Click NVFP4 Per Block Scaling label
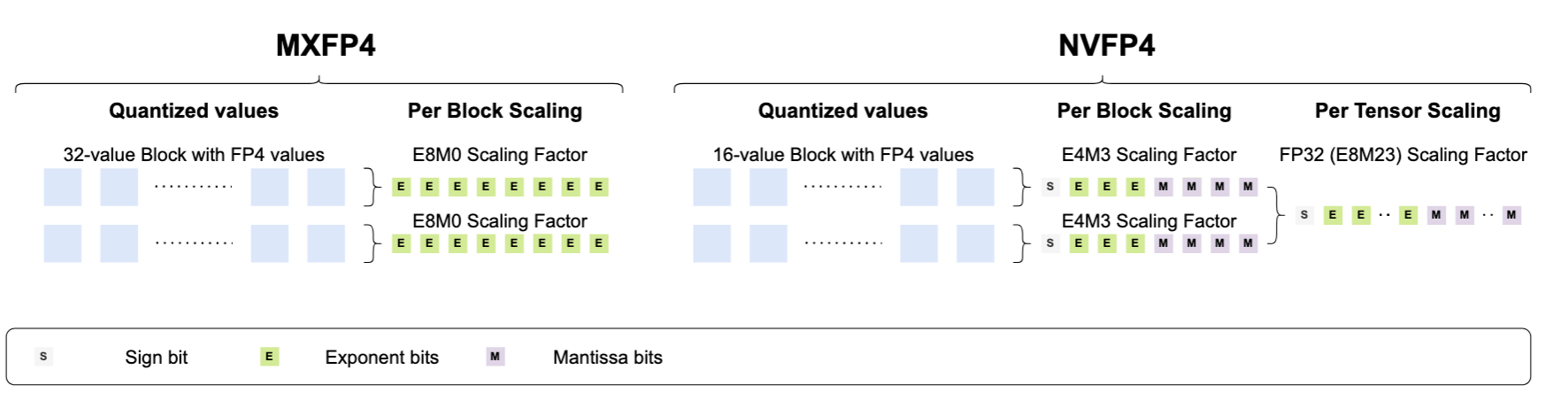The image size is (1568, 416). (x=1144, y=111)
